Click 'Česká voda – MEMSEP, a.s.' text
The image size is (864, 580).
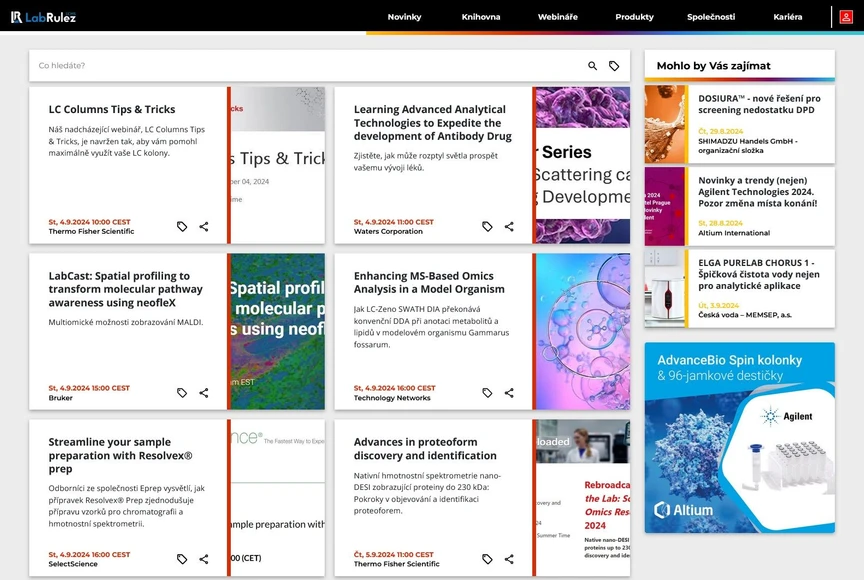coord(745,315)
